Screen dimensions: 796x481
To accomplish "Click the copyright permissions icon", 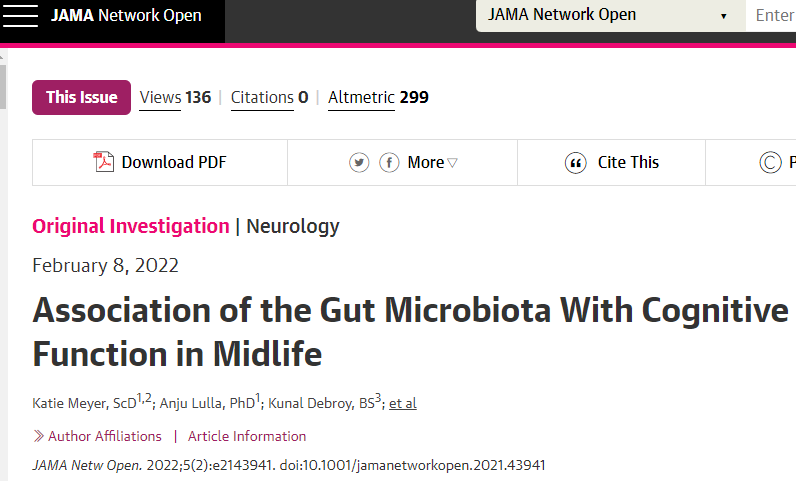I will coord(770,163).
